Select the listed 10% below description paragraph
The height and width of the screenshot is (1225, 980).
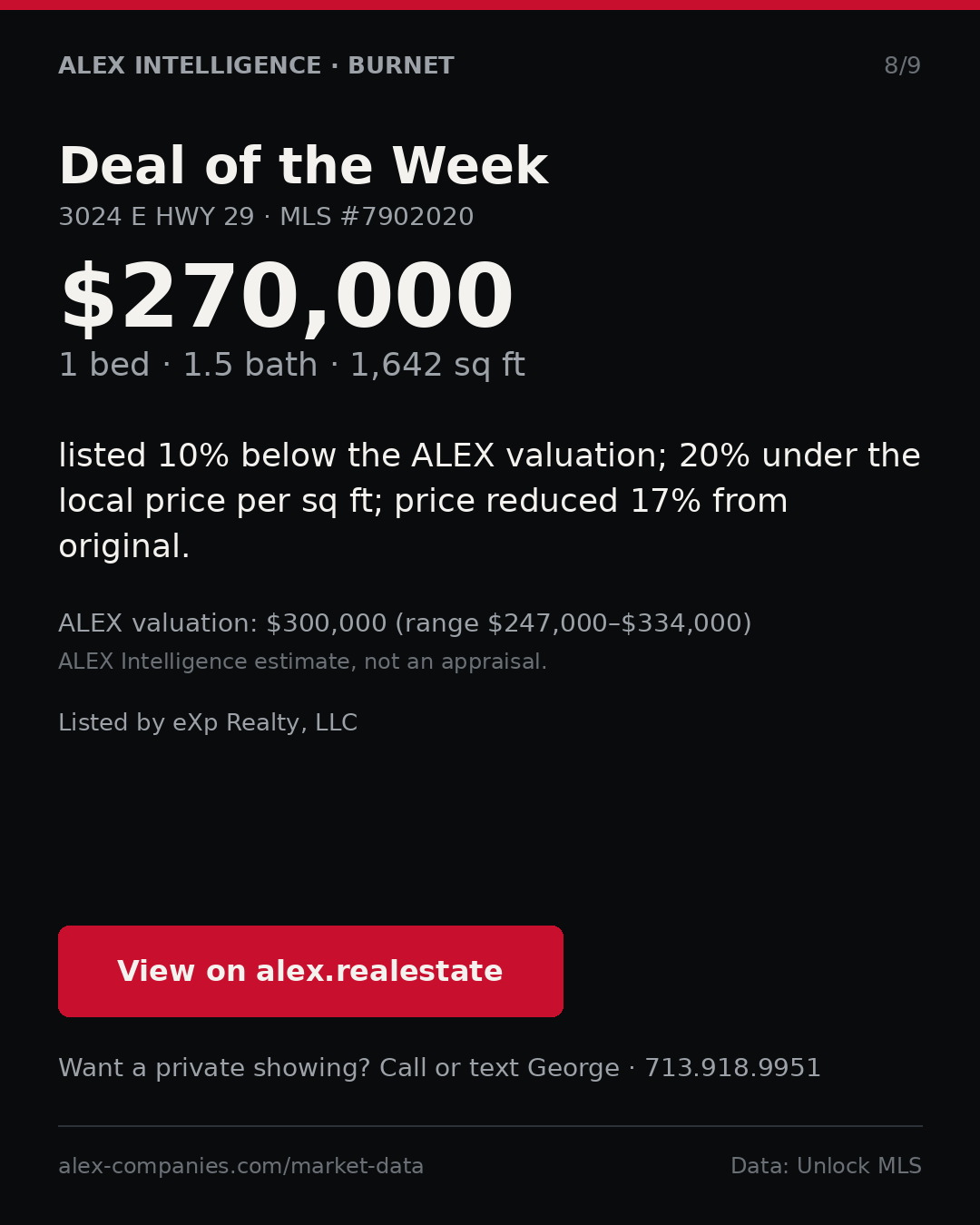pyautogui.click(x=489, y=501)
